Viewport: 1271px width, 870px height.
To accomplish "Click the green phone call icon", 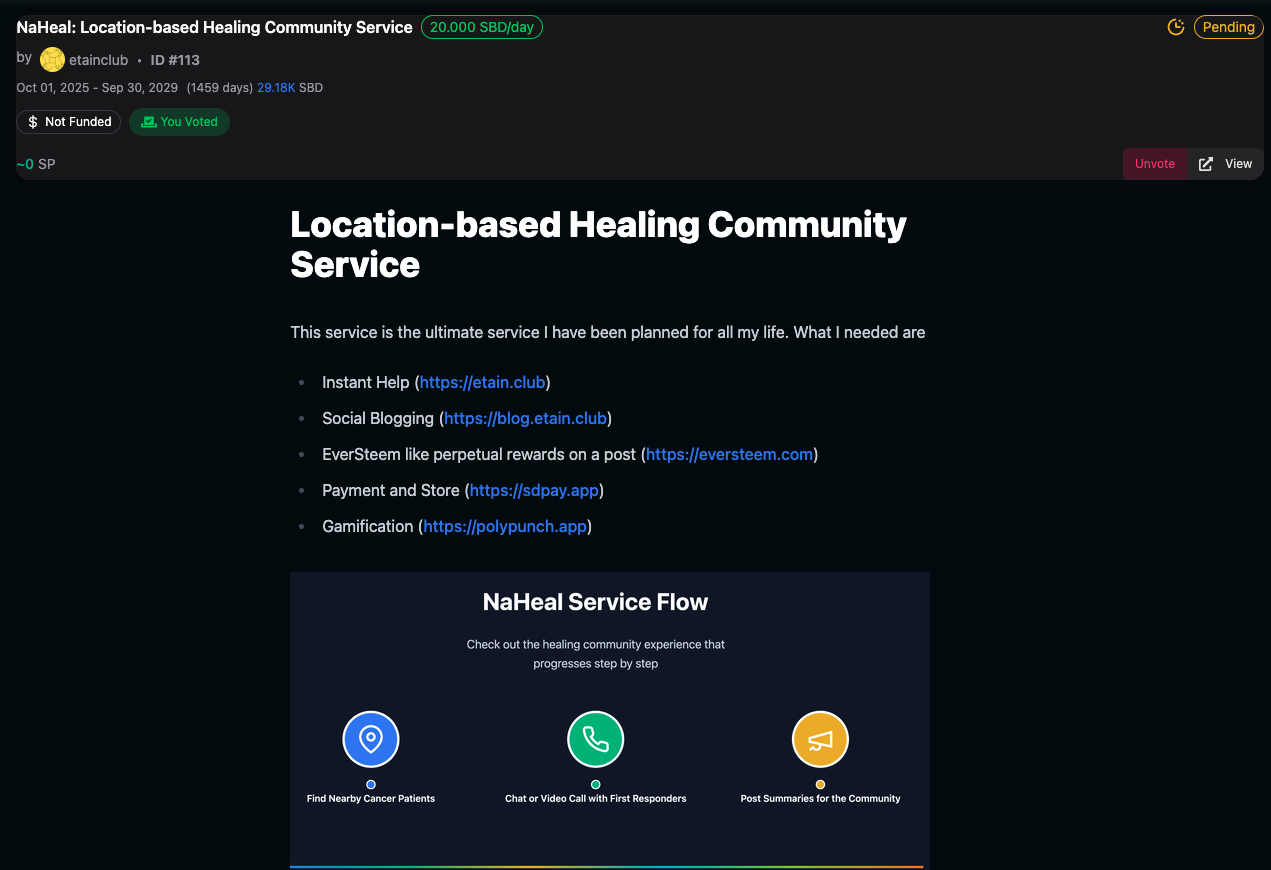I will 596,740.
